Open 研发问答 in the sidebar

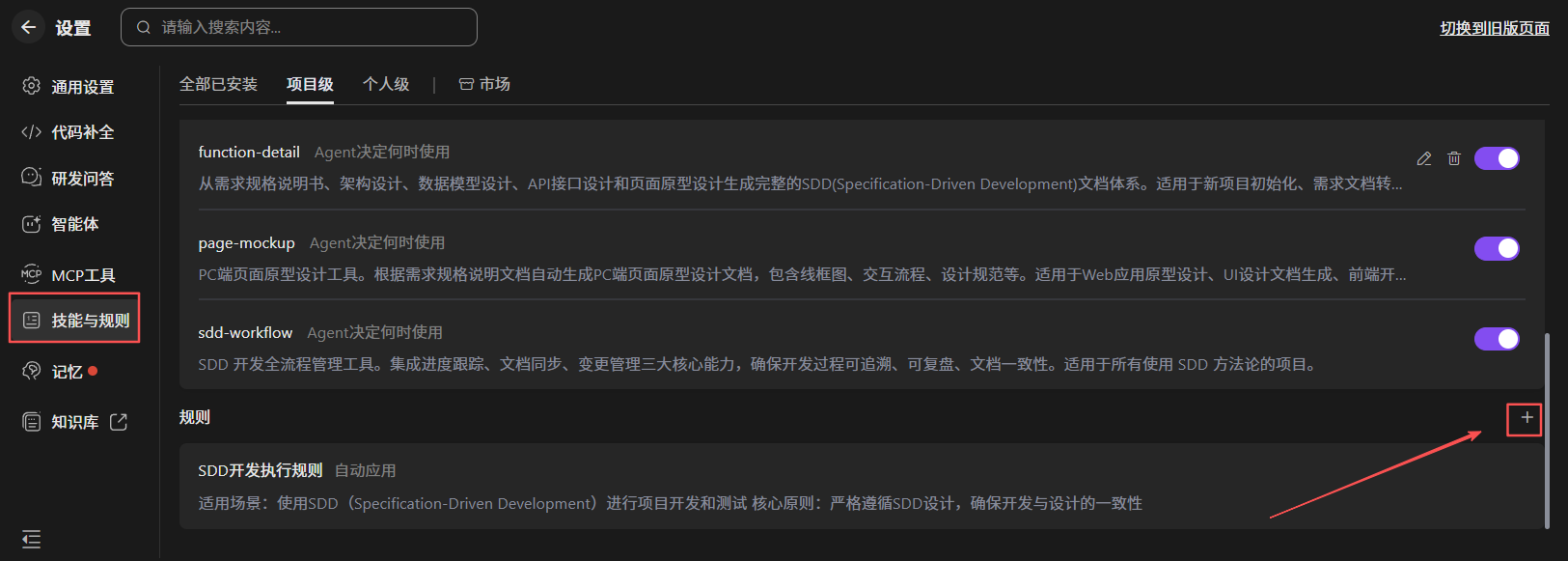pos(82,179)
